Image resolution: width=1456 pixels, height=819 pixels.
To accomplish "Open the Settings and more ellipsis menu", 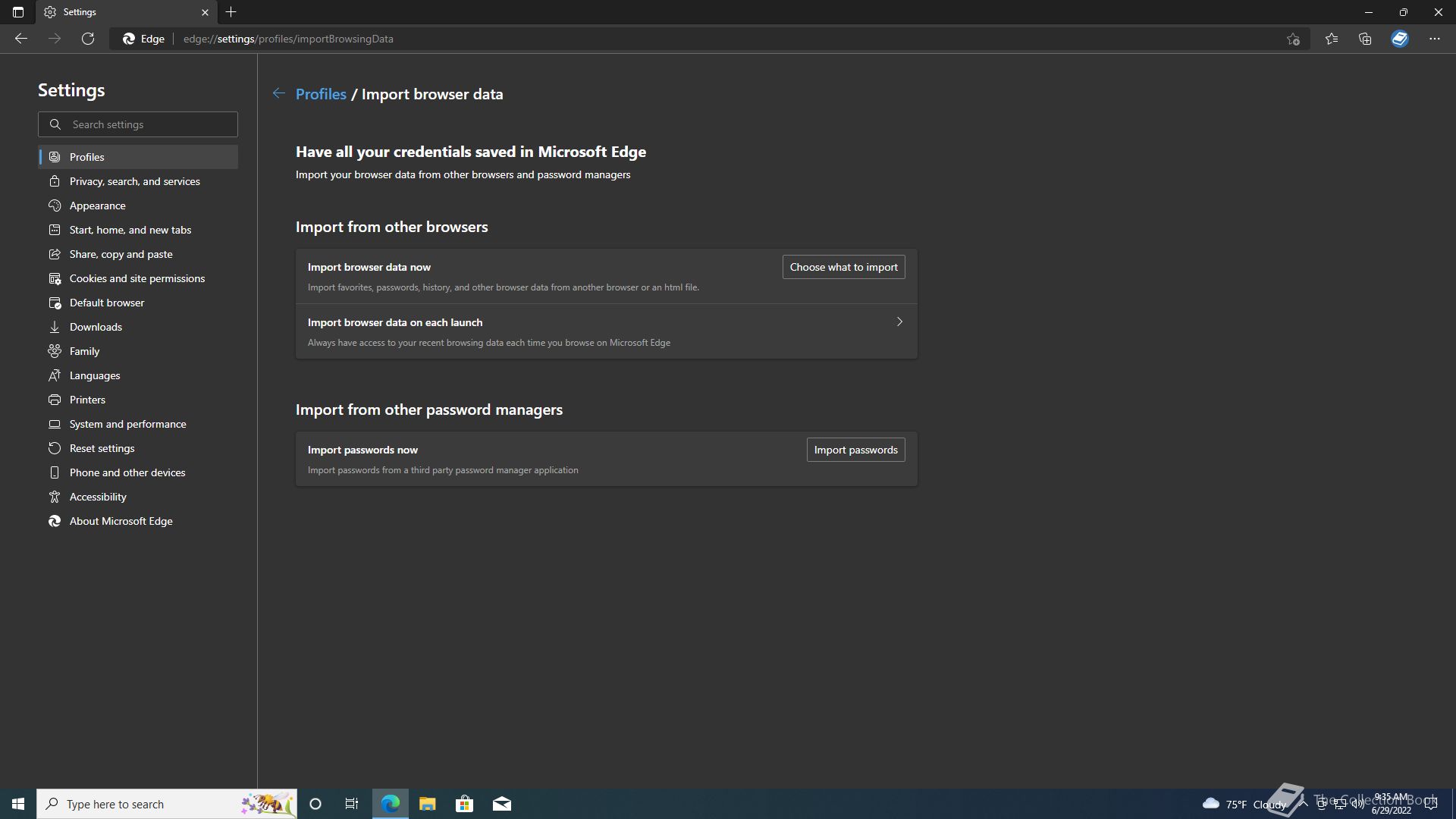I will tap(1435, 39).
